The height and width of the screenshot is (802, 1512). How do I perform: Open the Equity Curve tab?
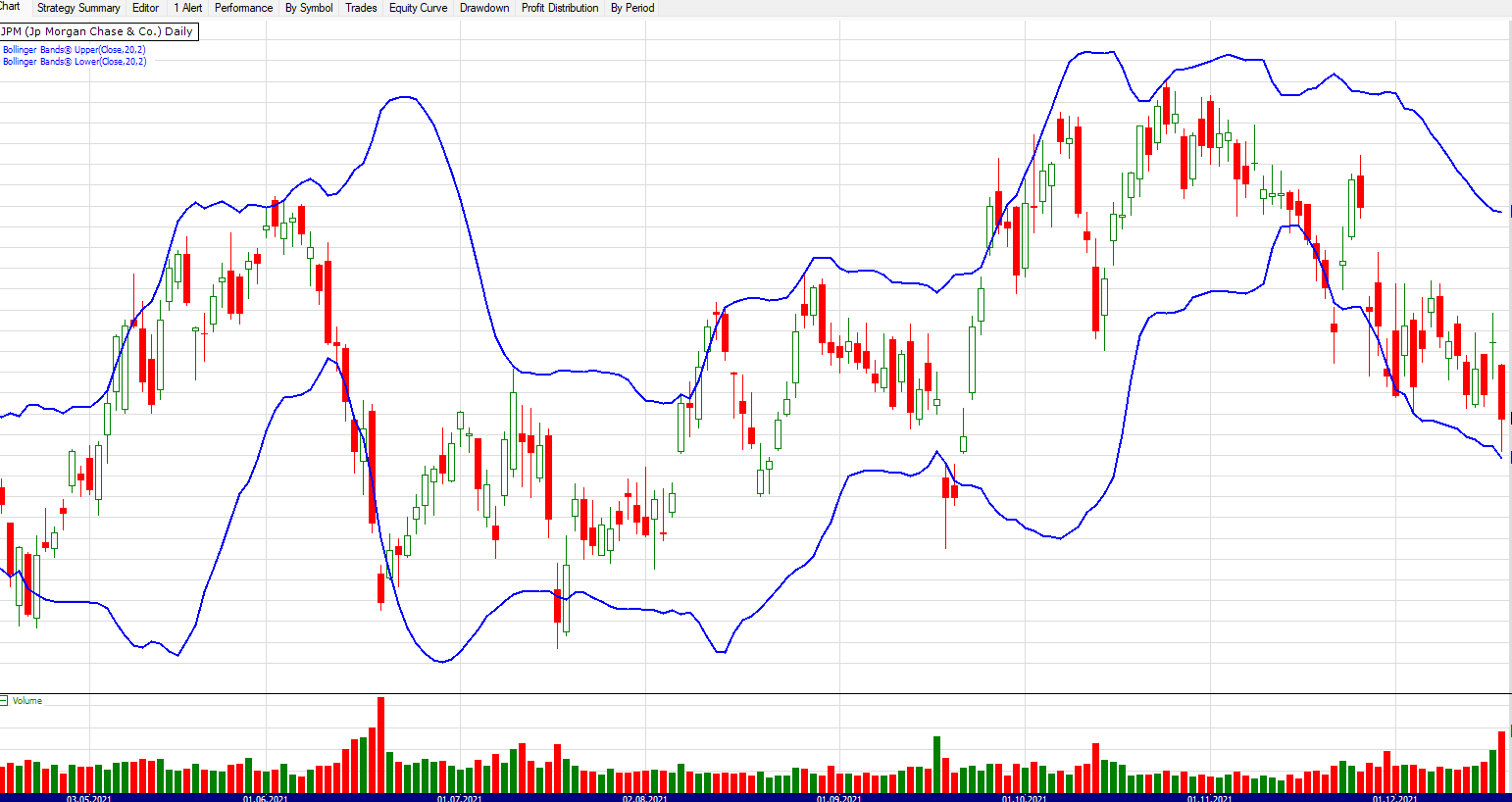click(x=419, y=8)
